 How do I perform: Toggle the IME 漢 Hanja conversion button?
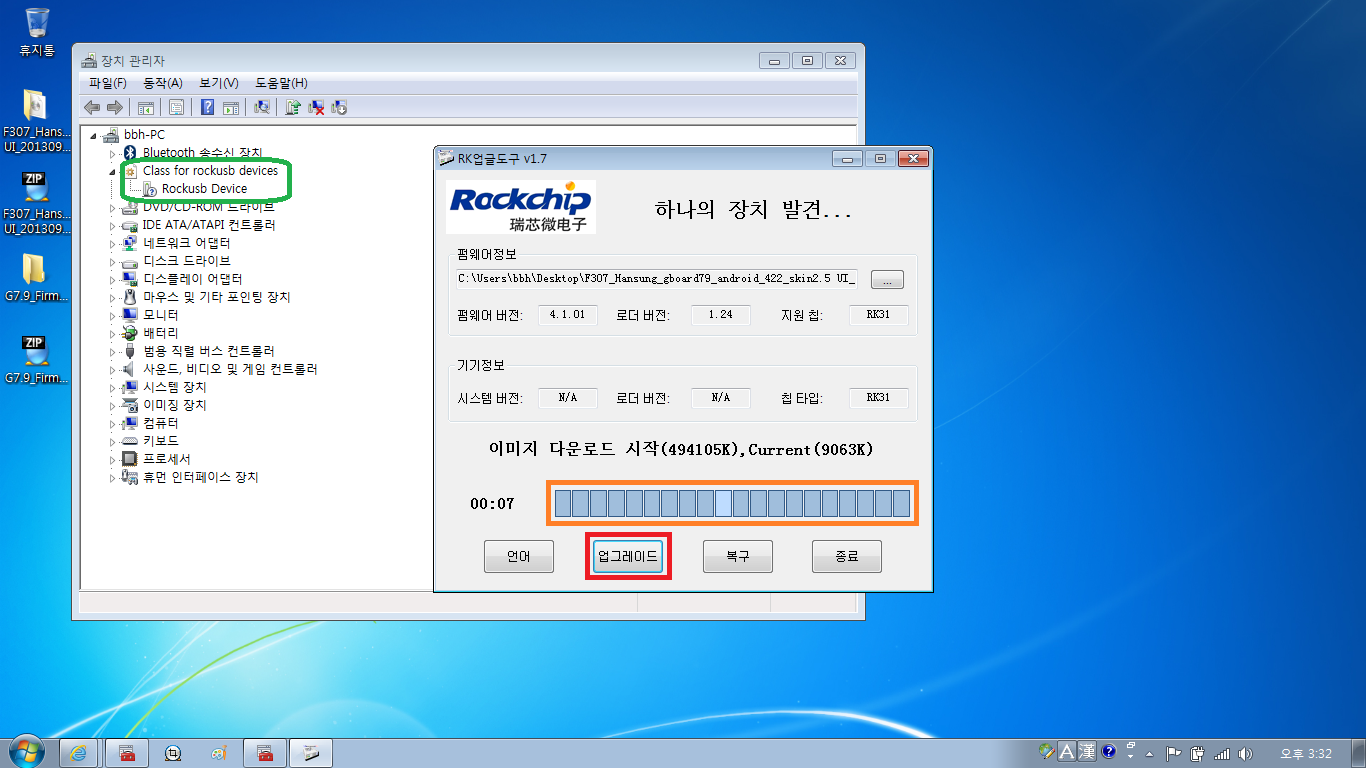coord(1087,752)
